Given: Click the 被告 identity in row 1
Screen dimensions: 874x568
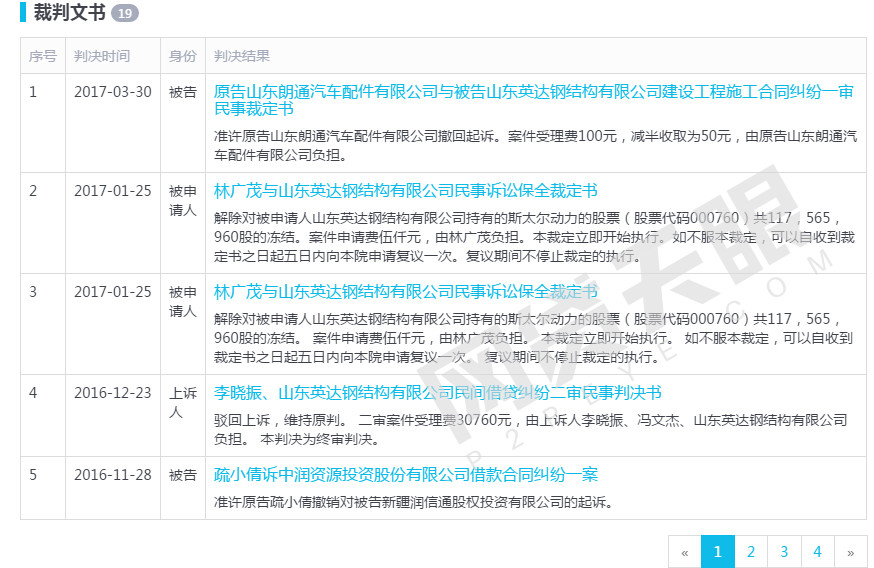Looking at the screenshot, I should tap(183, 91).
